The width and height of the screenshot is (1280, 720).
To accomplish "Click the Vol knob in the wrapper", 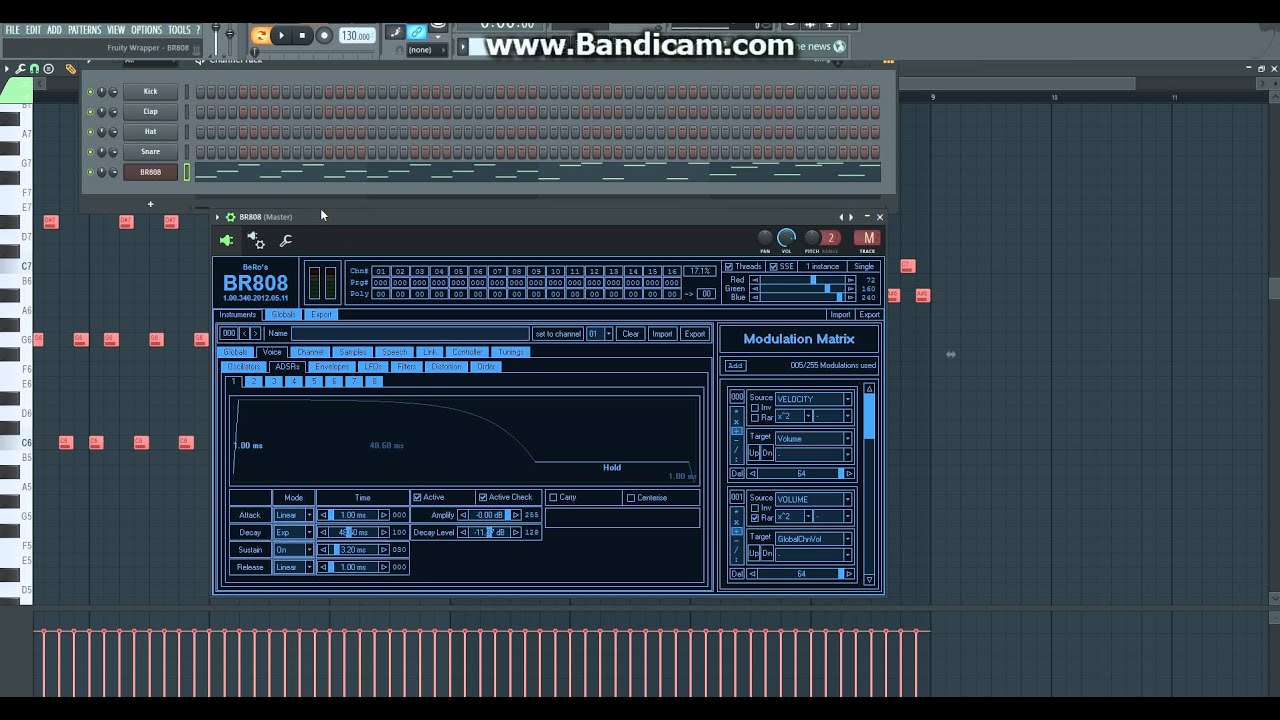I will pyautogui.click(x=787, y=238).
